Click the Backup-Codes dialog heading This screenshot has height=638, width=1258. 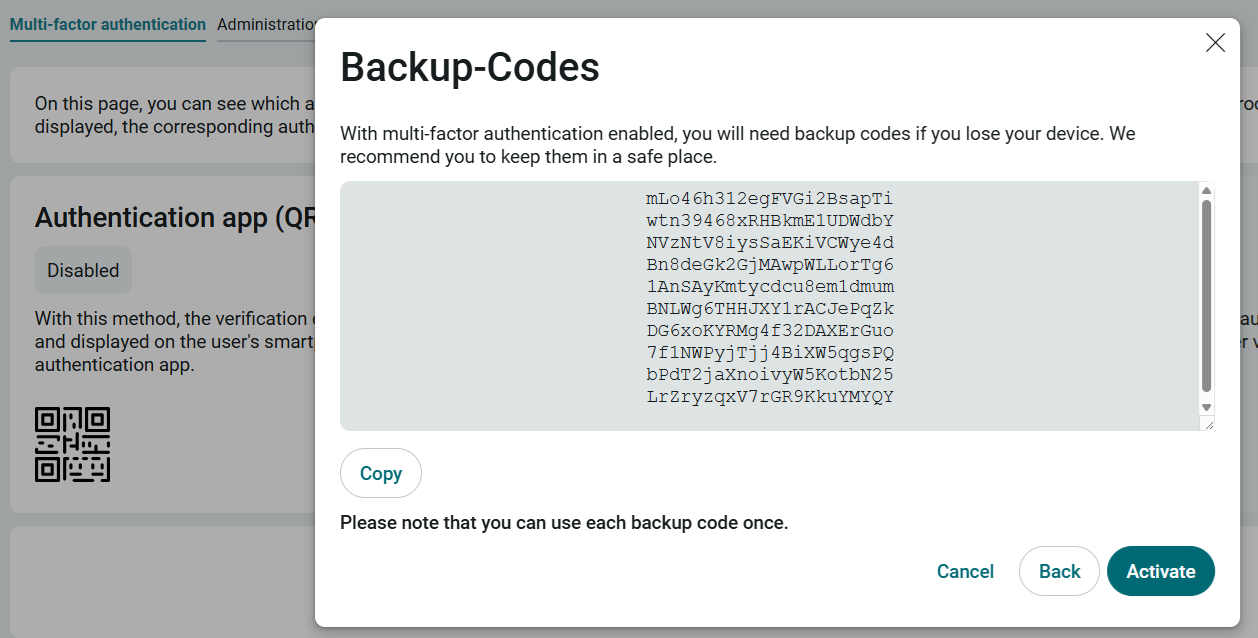coord(470,67)
